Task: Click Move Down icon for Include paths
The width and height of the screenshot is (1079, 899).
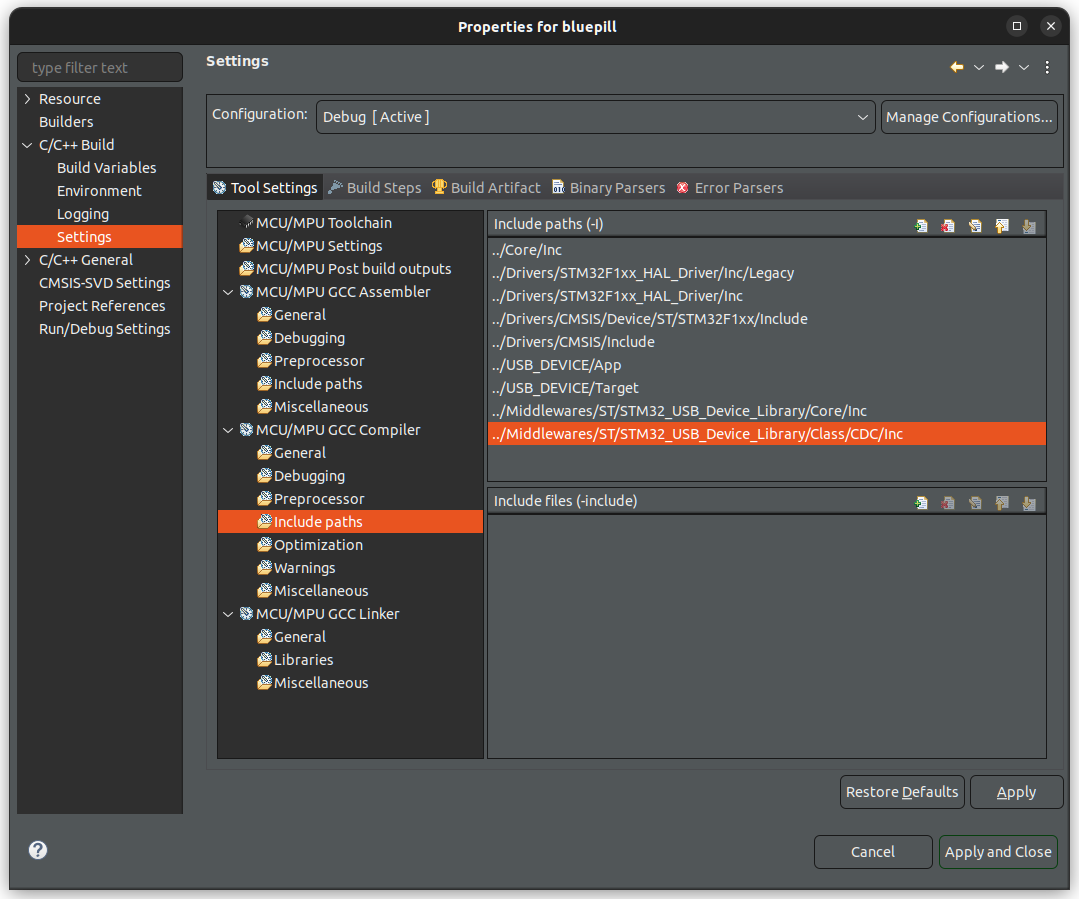Action: click(1029, 226)
